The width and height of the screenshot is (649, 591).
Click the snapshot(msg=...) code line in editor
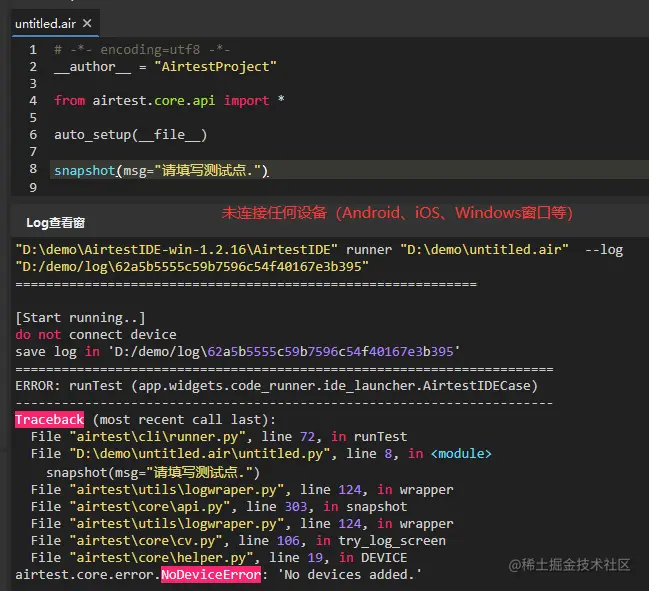click(161, 171)
